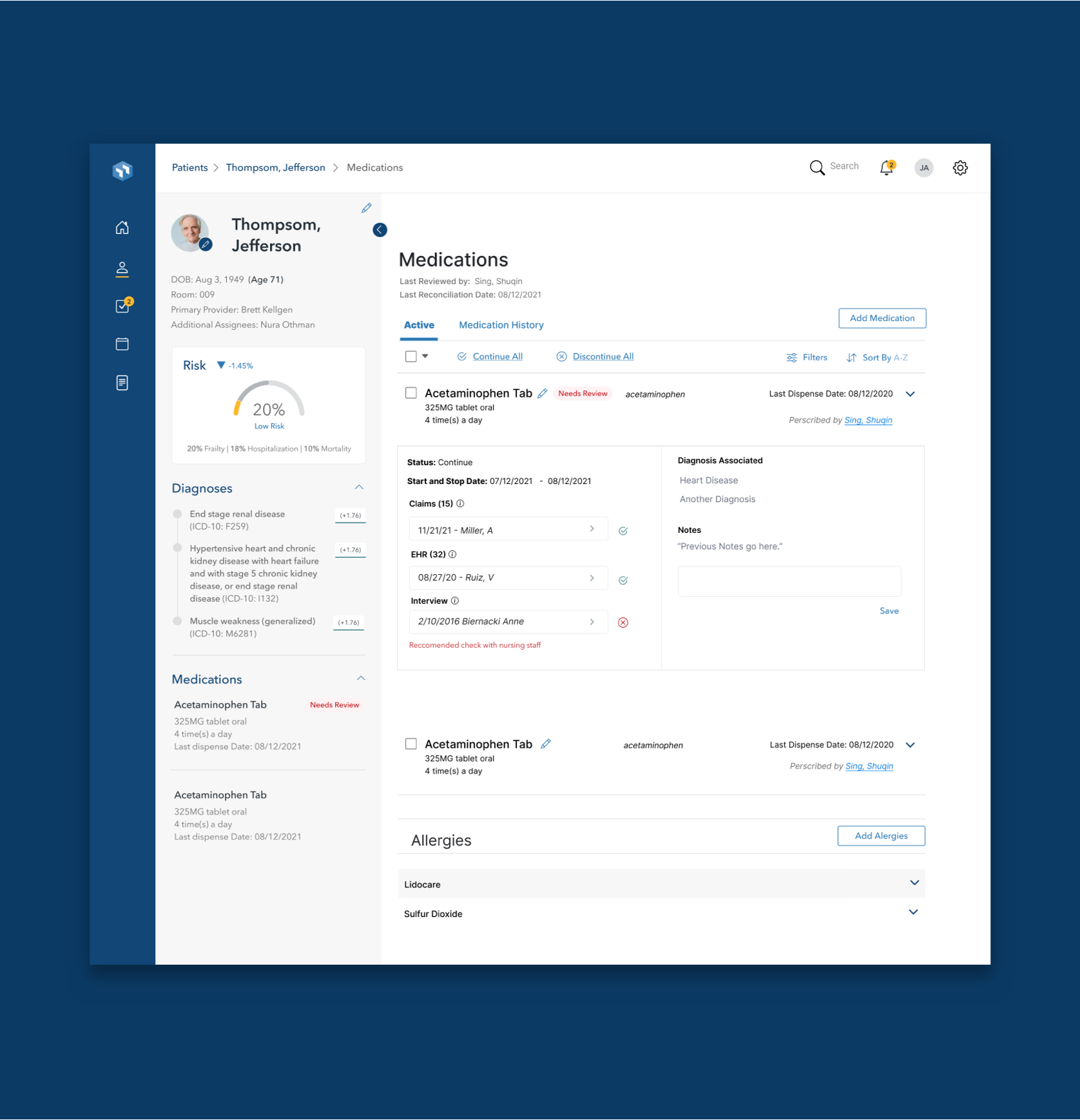Collapse the first Acetaminophen Tab details chevron

(911, 394)
